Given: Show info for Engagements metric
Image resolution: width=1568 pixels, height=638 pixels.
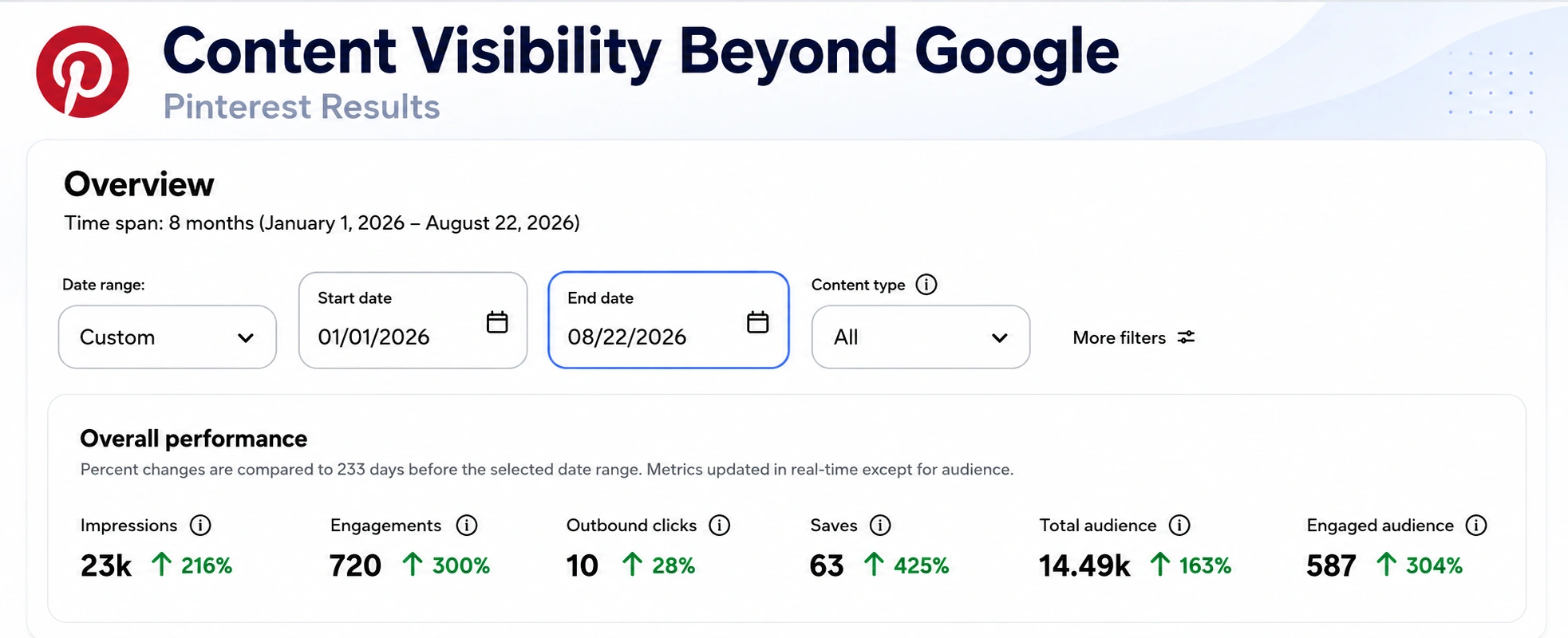Looking at the screenshot, I should 467,526.
